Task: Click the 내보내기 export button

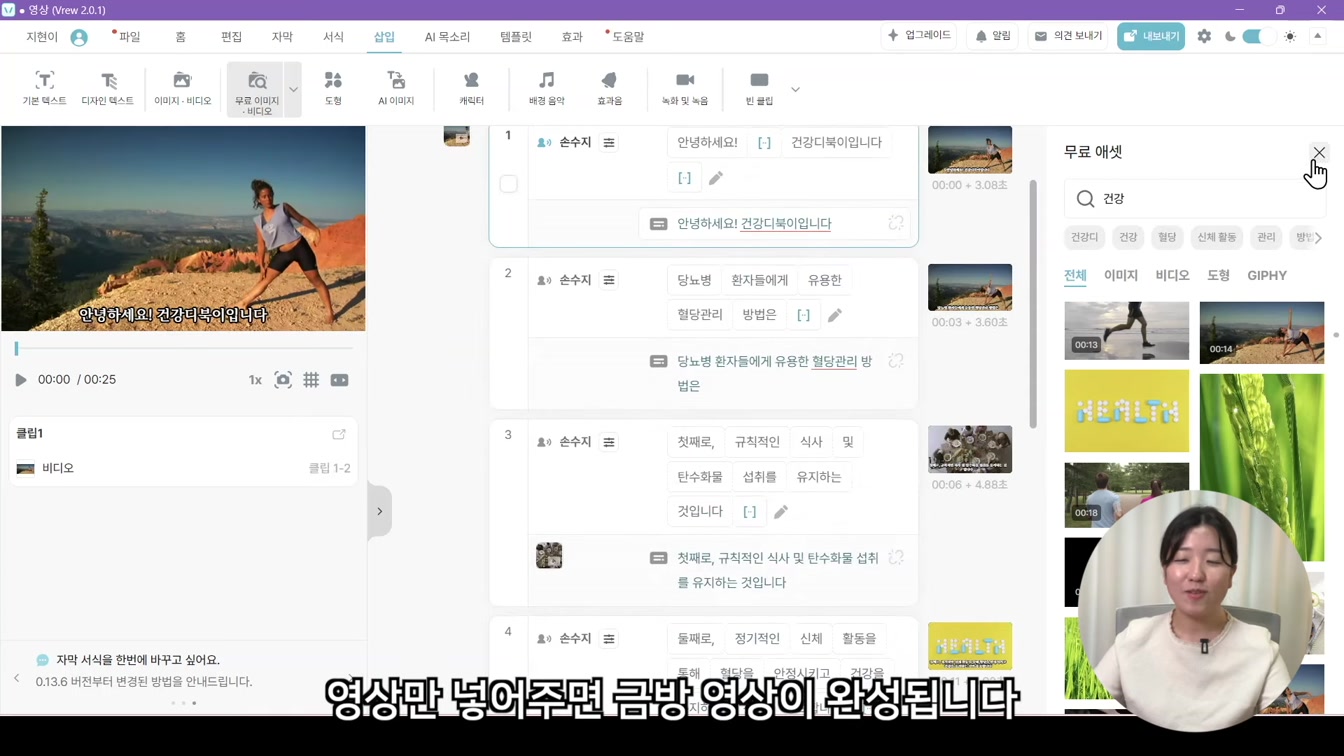Action: coord(1151,36)
